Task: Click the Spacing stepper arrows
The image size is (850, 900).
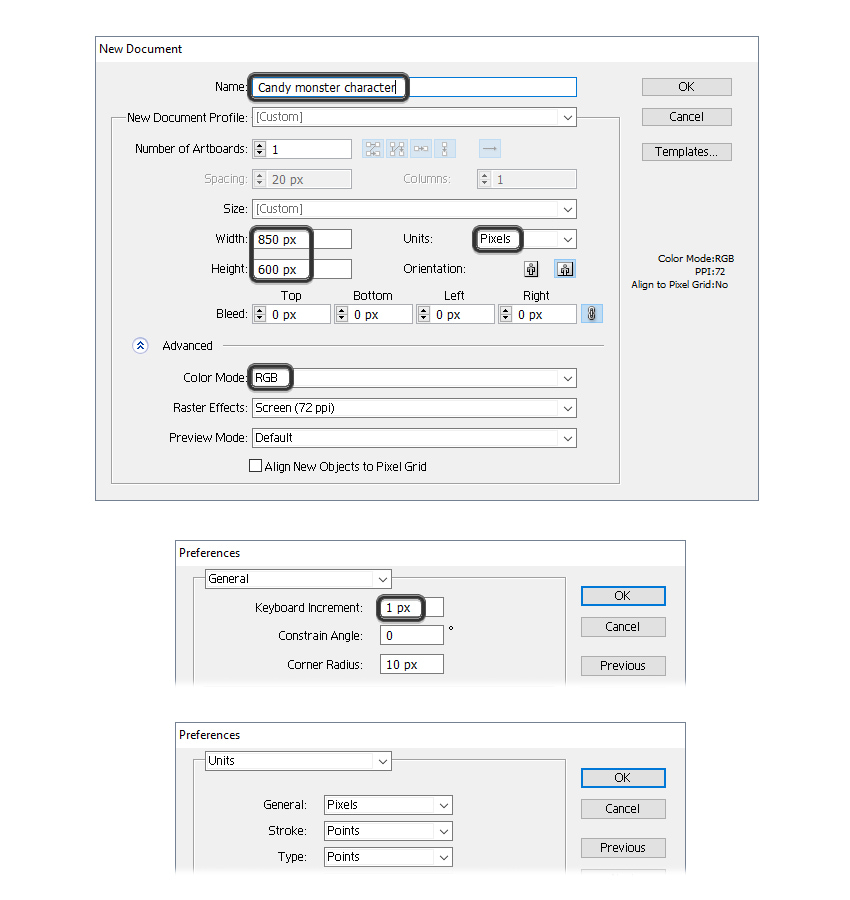Action: point(260,179)
